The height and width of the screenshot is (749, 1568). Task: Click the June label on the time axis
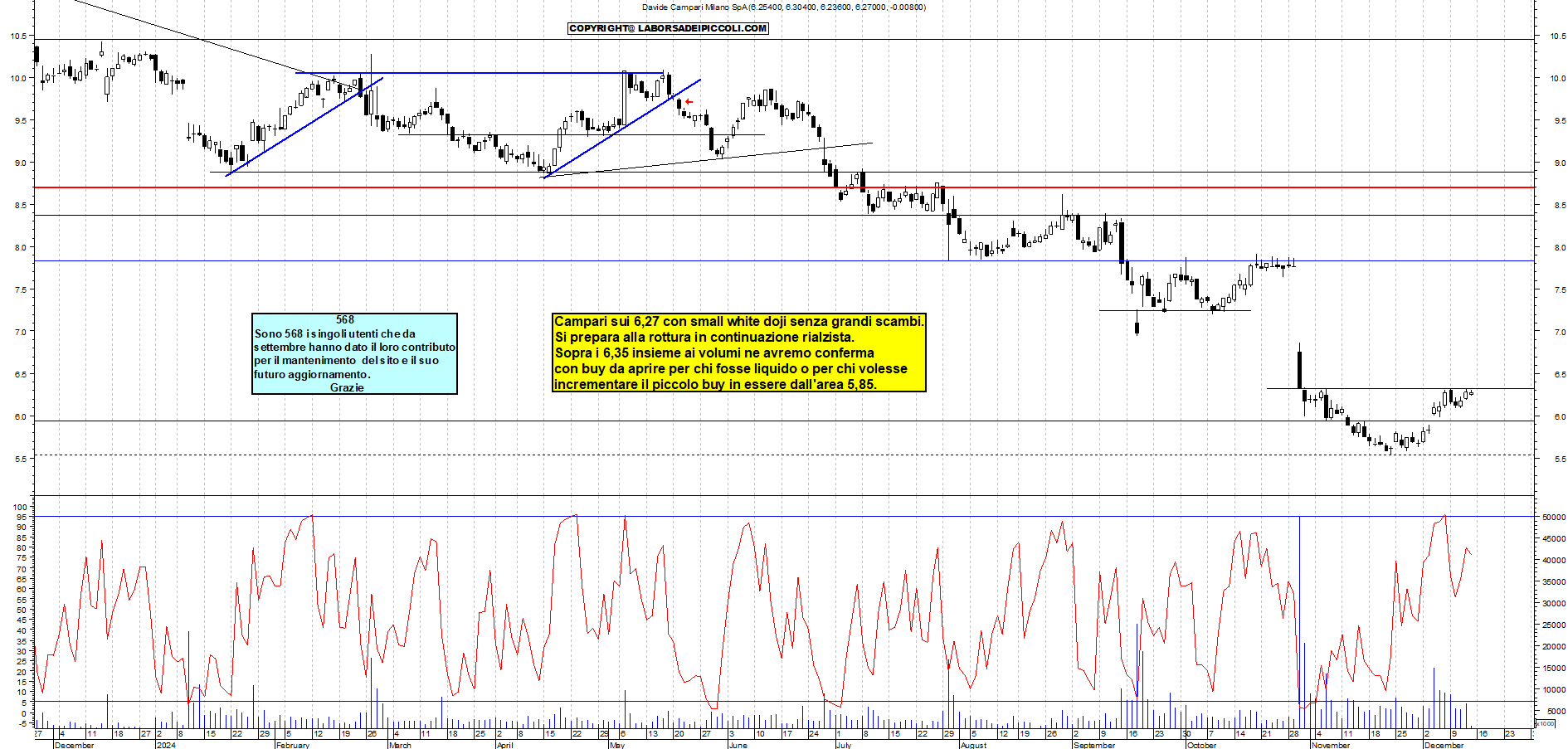738,745
